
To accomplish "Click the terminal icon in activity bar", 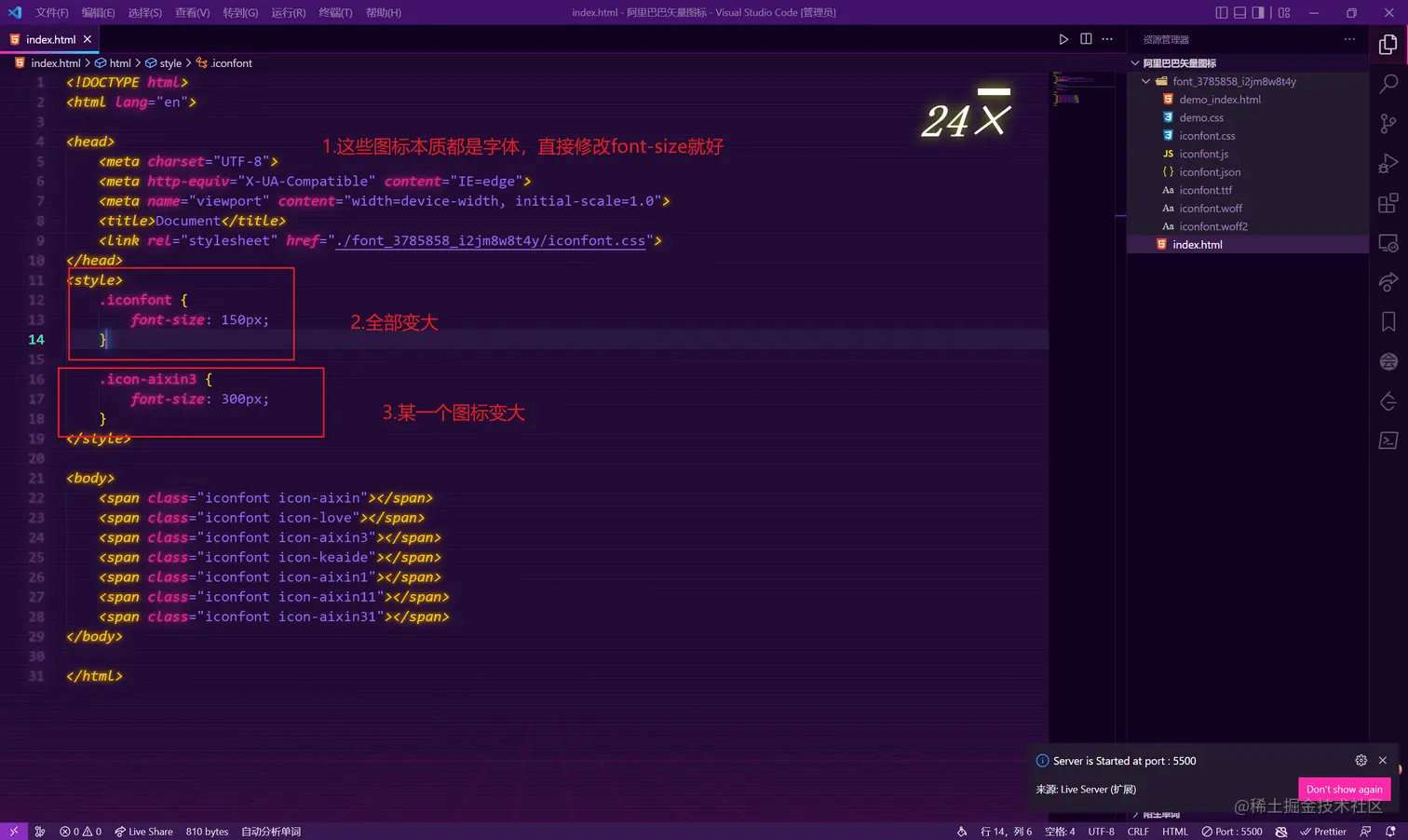I will pyautogui.click(x=1388, y=440).
